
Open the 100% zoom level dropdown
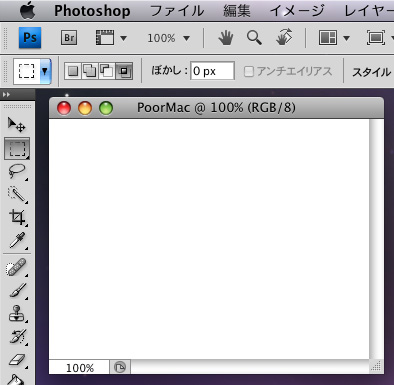click(168, 38)
